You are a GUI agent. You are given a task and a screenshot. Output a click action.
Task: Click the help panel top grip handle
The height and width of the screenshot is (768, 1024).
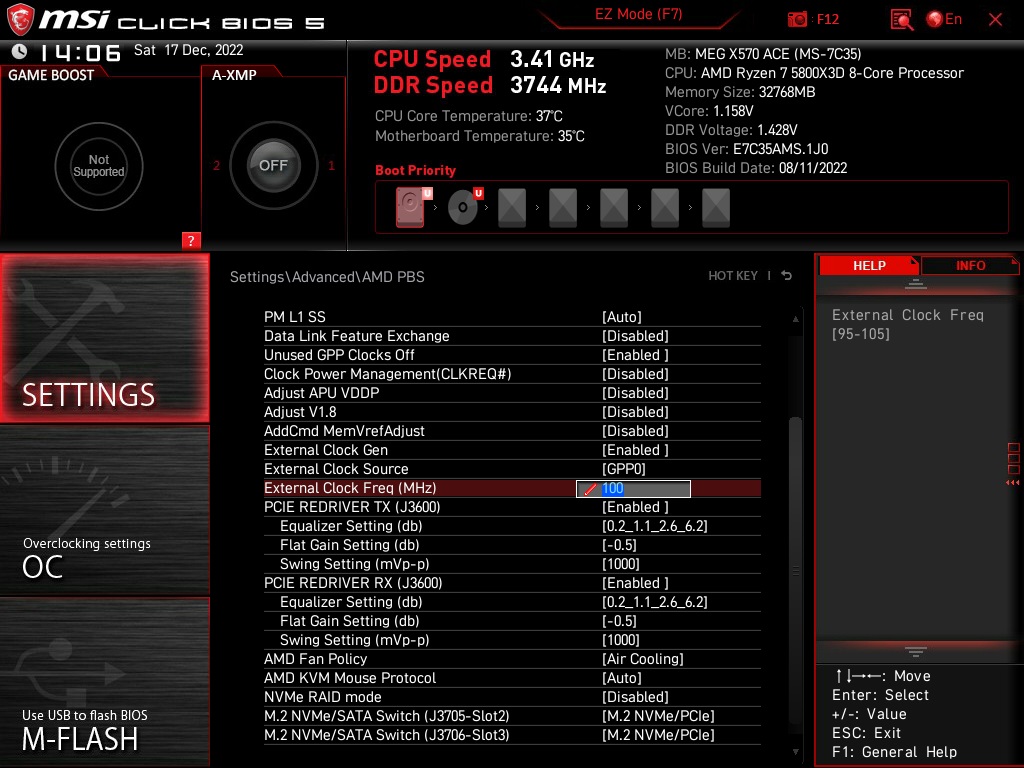tap(916, 284)
